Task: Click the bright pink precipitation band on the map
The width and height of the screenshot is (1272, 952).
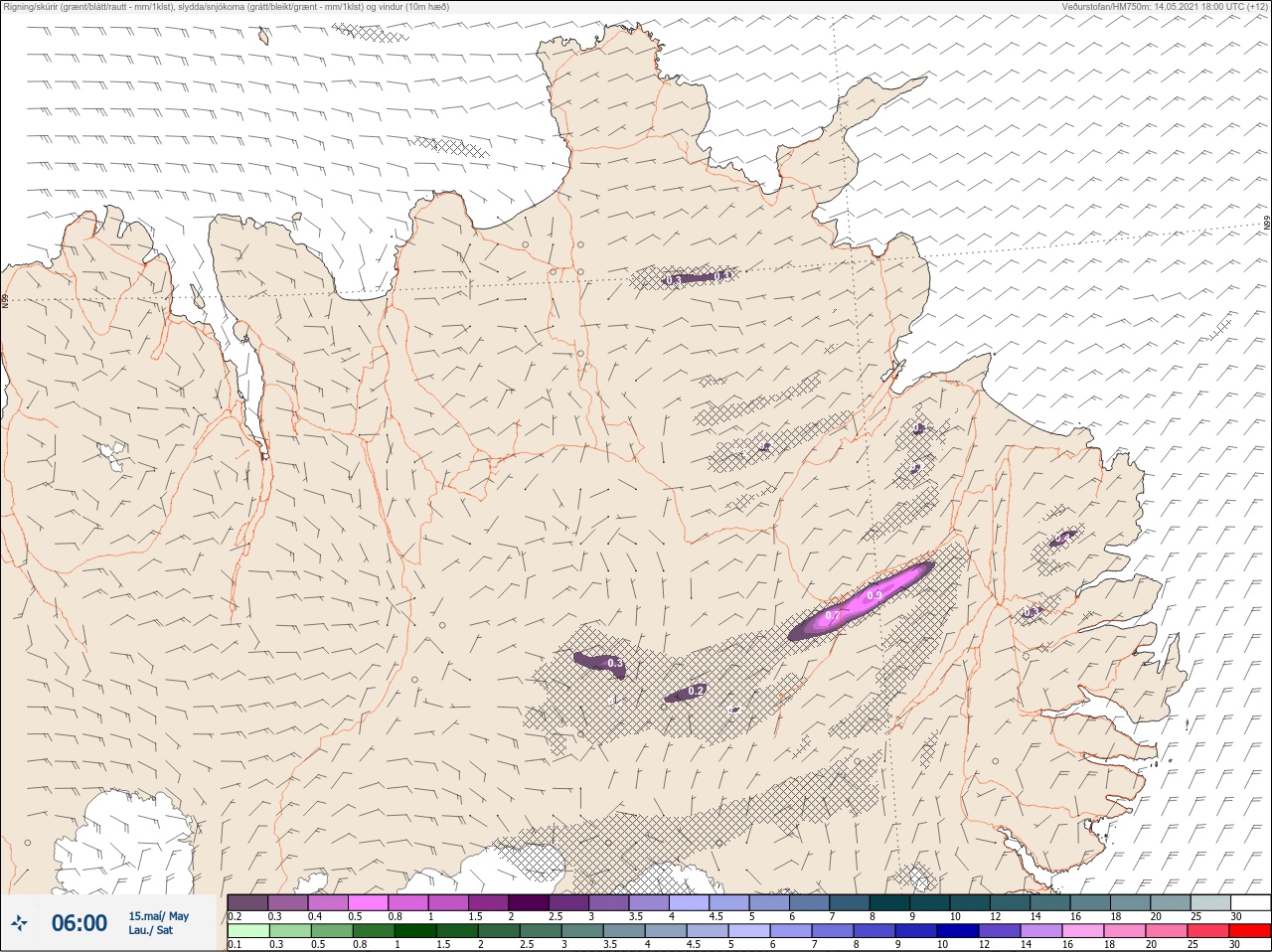Action: 861,602
